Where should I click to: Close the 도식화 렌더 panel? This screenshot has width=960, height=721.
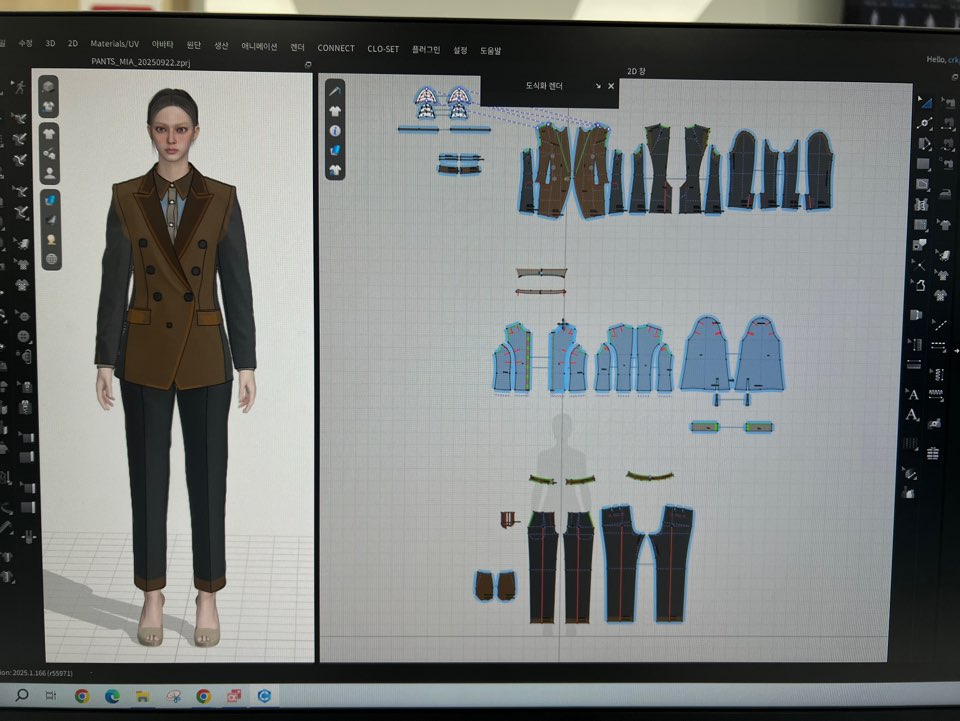611,86
